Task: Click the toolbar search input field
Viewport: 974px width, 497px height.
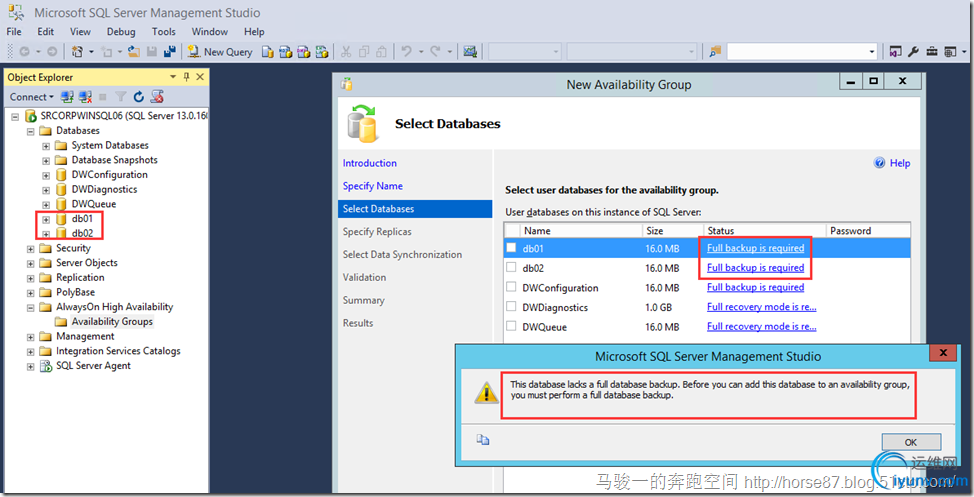Action: pos(797,52)
